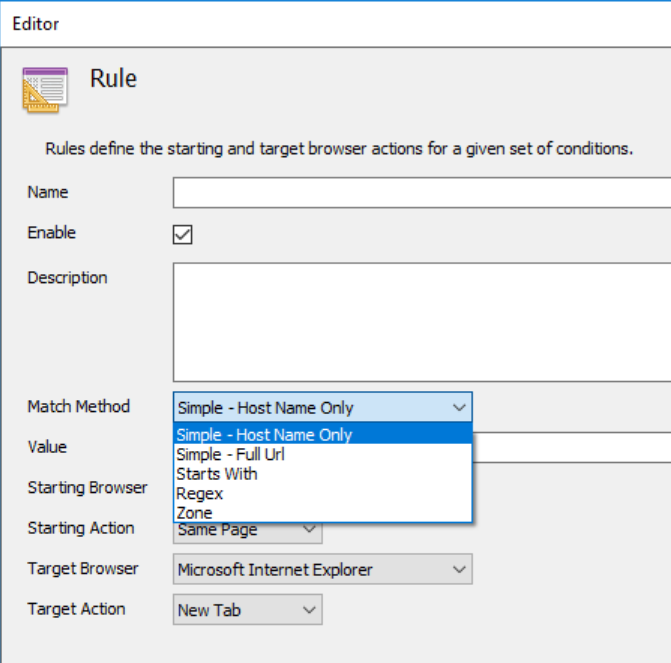Image resolution: width=671 pixels, height=663 pixels.
Task: Click the Value input field
Action: click(x=570, y=447)
